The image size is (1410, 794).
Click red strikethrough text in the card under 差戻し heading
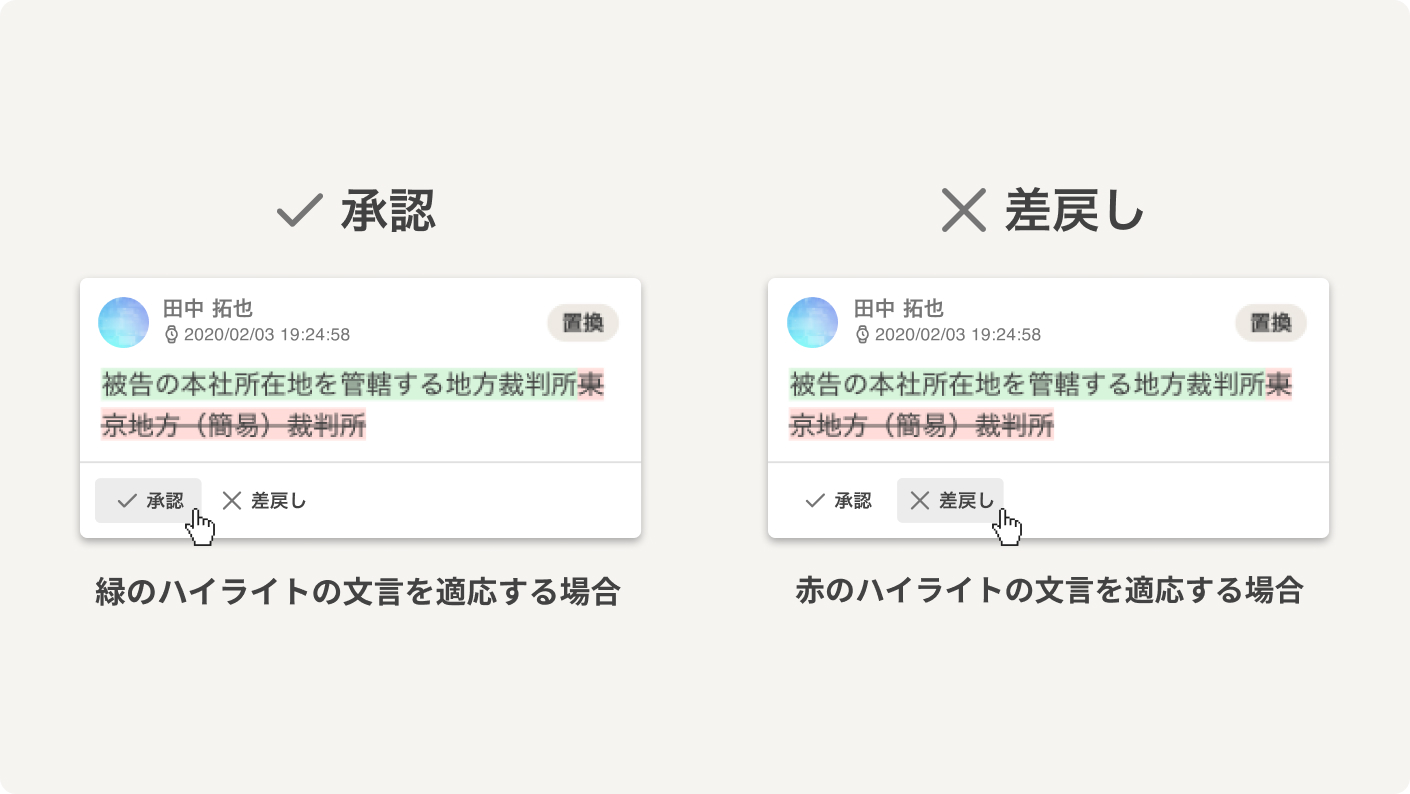click(x=922, y=426)
